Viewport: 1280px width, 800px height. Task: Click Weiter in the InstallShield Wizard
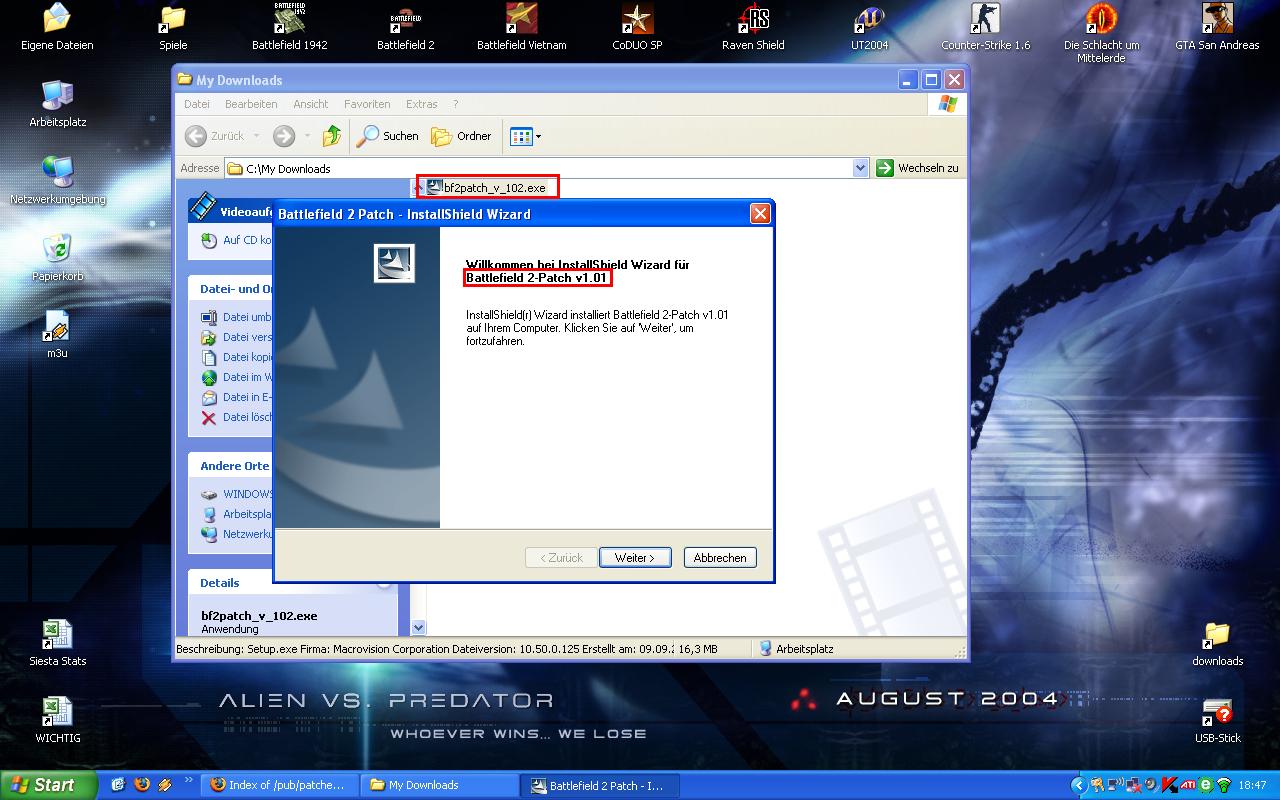[x=635, y=558]
